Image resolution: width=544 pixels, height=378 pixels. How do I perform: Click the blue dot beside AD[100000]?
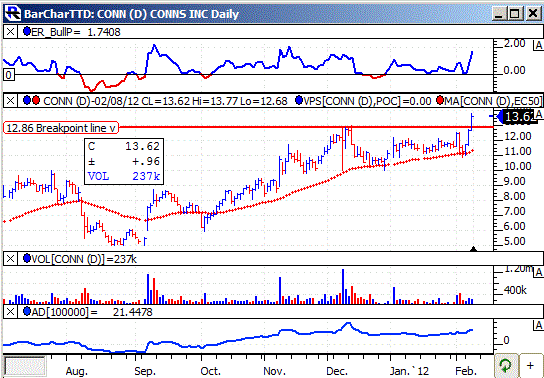[x=27, y=312]
